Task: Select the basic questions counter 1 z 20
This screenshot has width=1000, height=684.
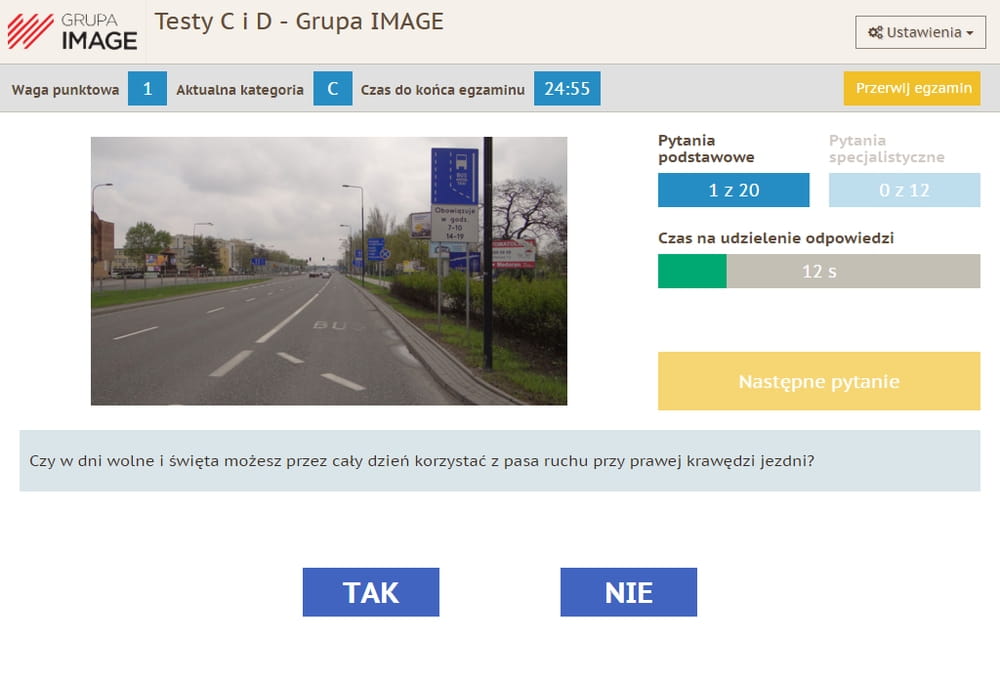Action: pos(733,190)
